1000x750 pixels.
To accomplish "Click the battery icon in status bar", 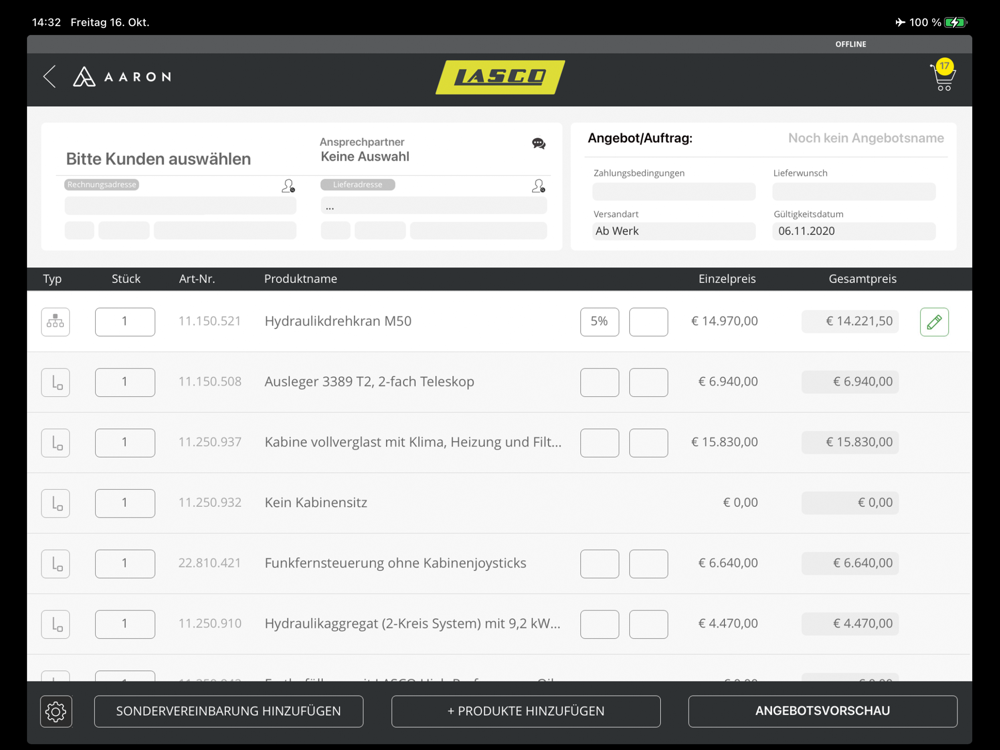I will tap(956, 22).
